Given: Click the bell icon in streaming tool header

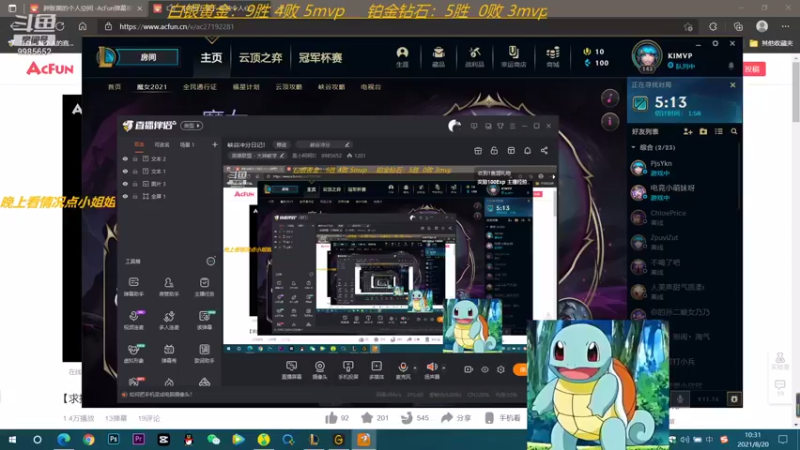Looking at the screenshot, I should point(528,151).
